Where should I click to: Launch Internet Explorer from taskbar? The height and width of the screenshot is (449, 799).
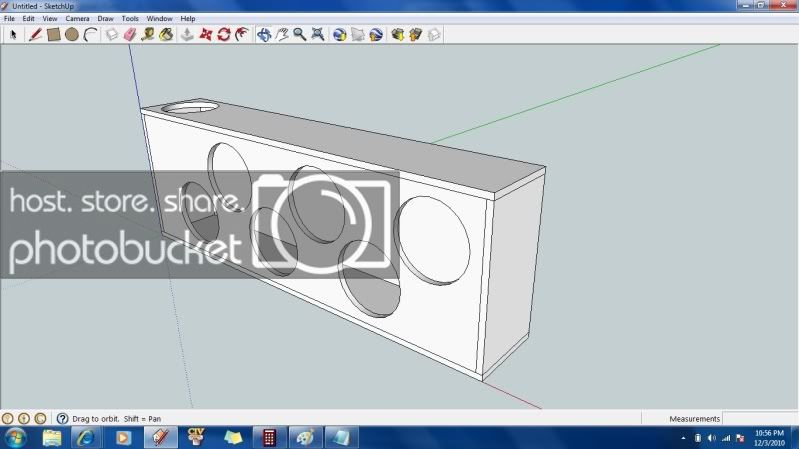point(86,437)
